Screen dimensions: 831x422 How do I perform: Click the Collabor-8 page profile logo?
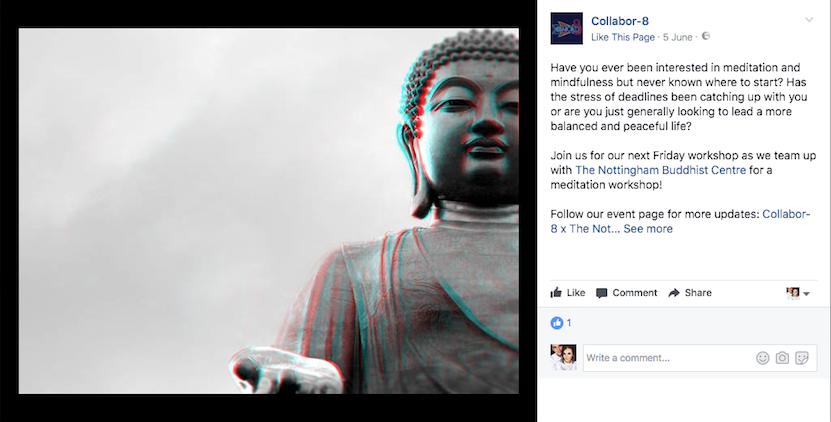tap(567, 28)
